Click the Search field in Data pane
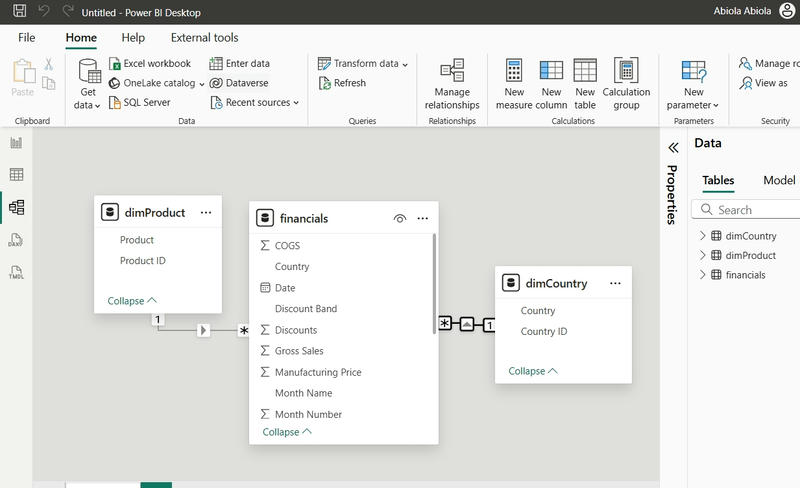800x488 pixels. (750, 210)
